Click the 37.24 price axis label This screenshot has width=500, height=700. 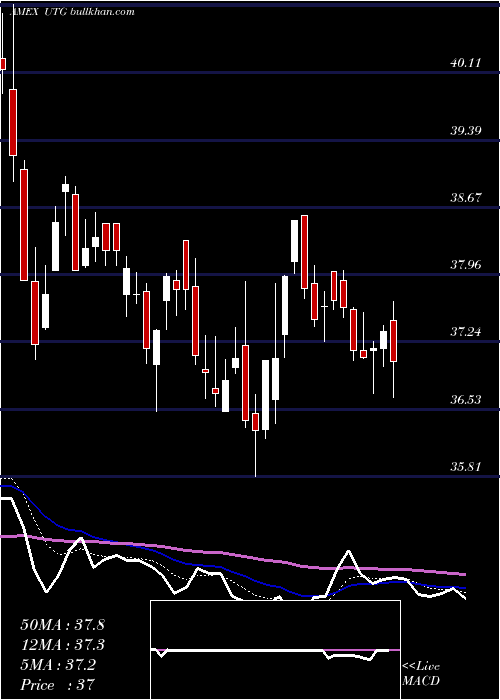[466, 332]
